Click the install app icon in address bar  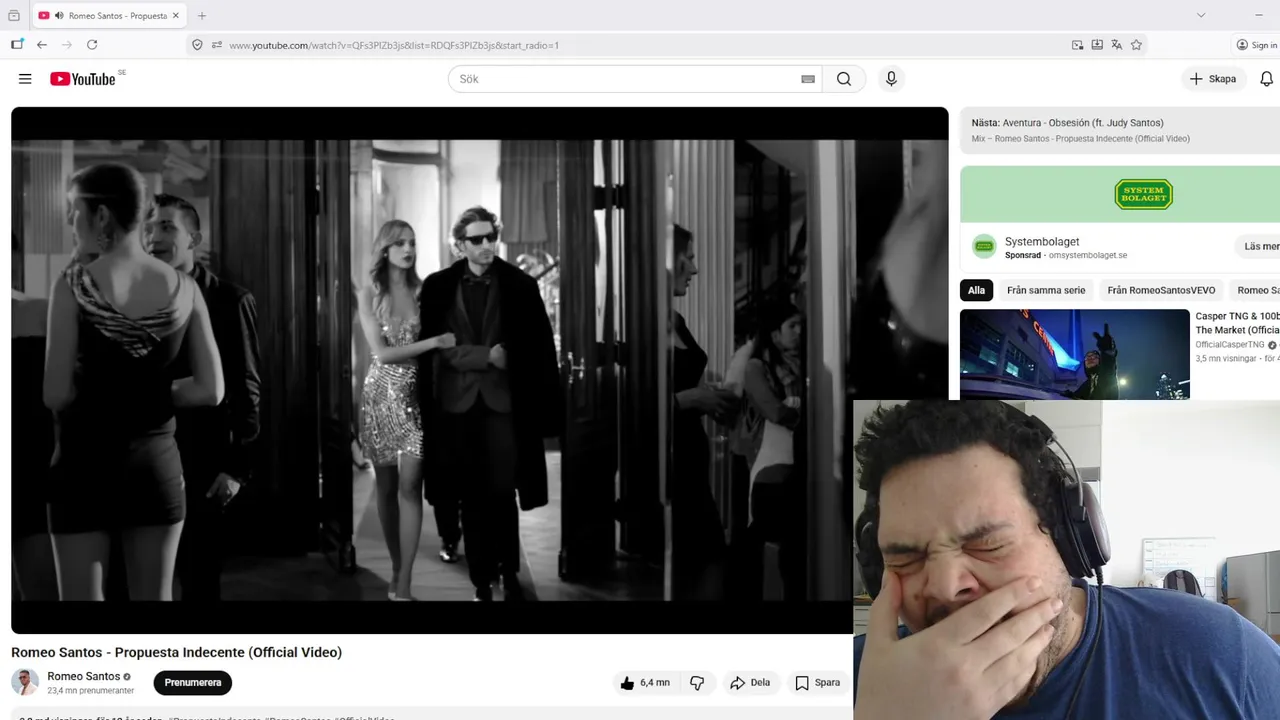(x=1097, y=45)
